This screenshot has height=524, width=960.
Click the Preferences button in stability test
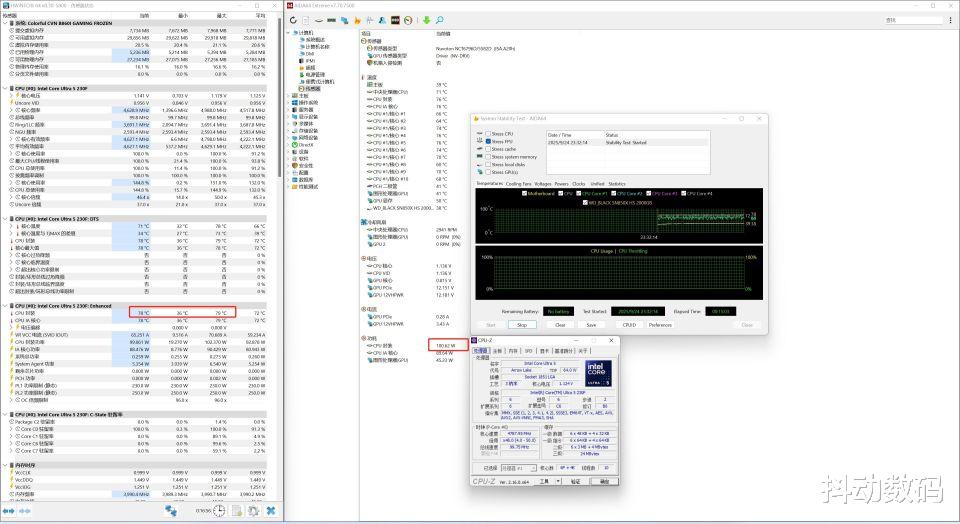click(660, 324)
